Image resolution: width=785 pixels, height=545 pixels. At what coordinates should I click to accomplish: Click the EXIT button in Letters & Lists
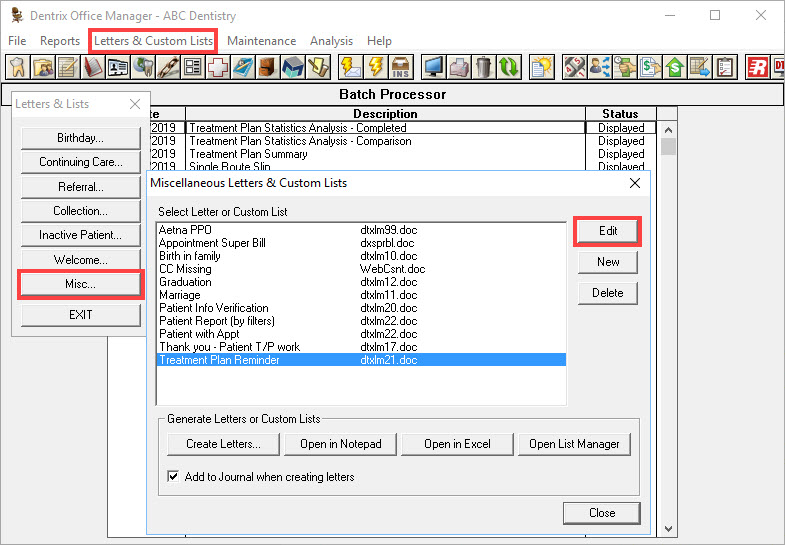click(x=81, y=315)
